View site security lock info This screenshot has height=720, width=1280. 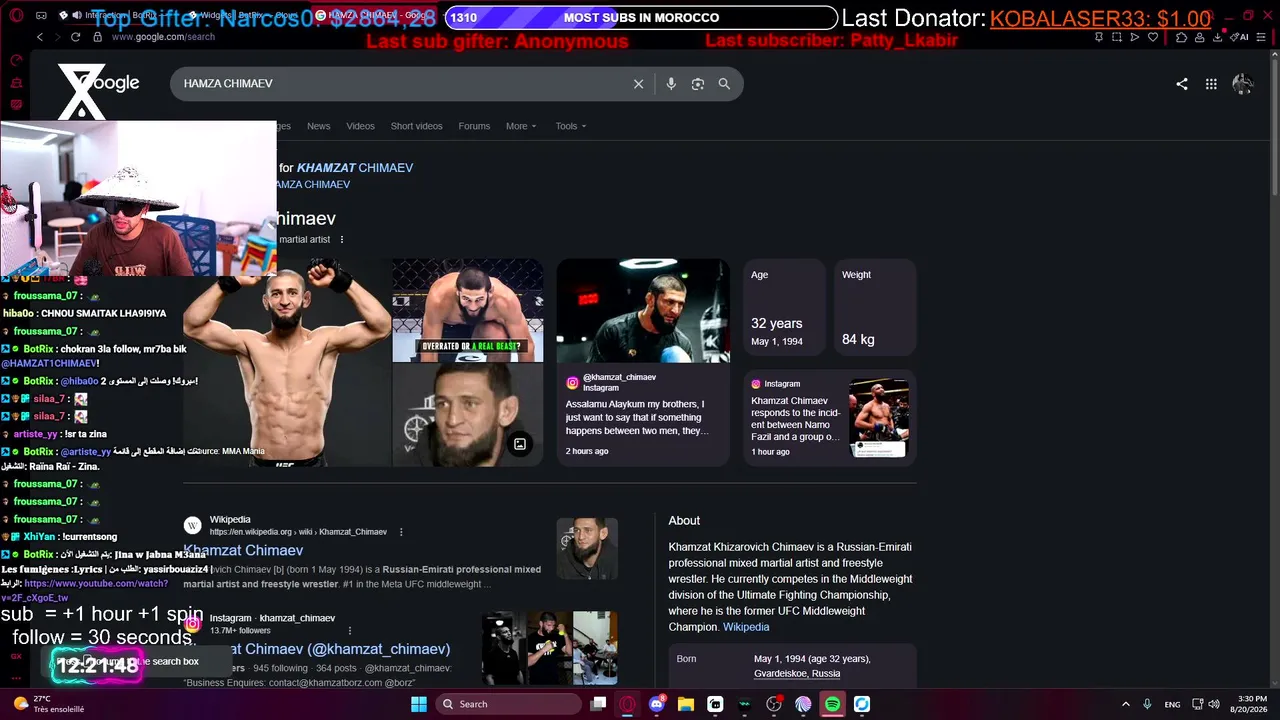click(x=97, y=37)
